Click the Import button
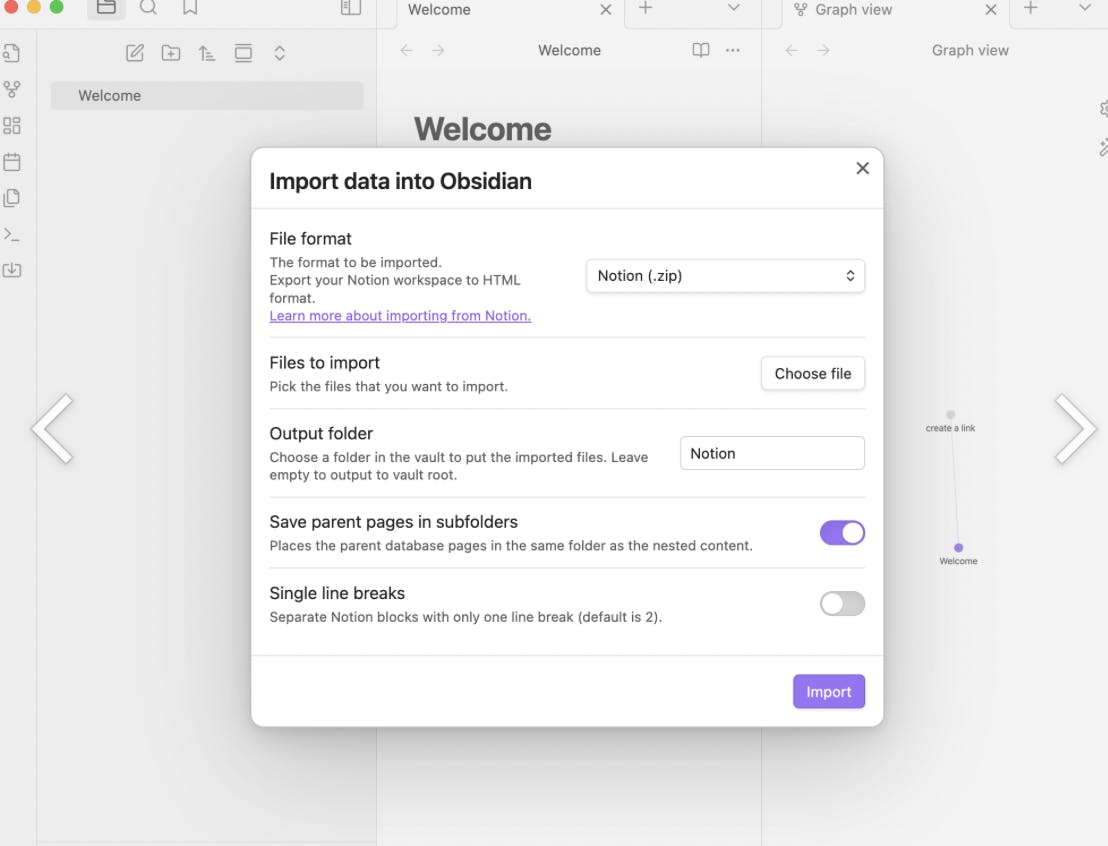This screenshot has height=846, width=1108. tap(828, 692)
